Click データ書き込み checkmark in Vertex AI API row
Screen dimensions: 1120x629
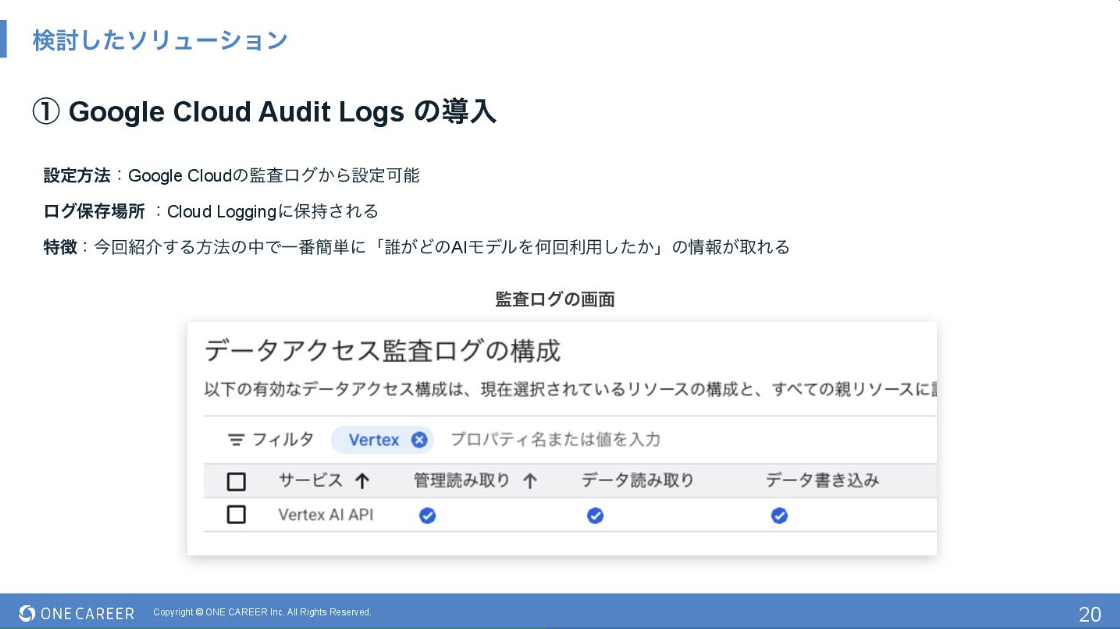[x=779, y=516]
